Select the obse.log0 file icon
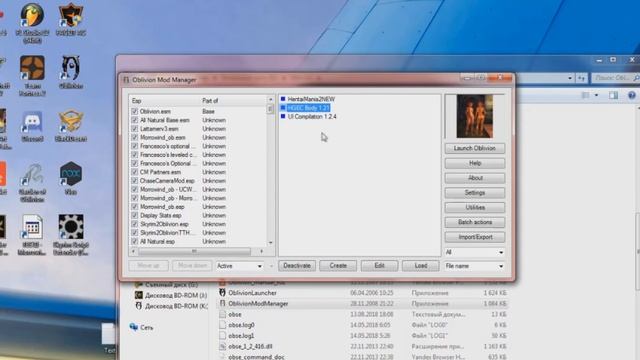Screen dimensions: 640x360 click(222, 325)
